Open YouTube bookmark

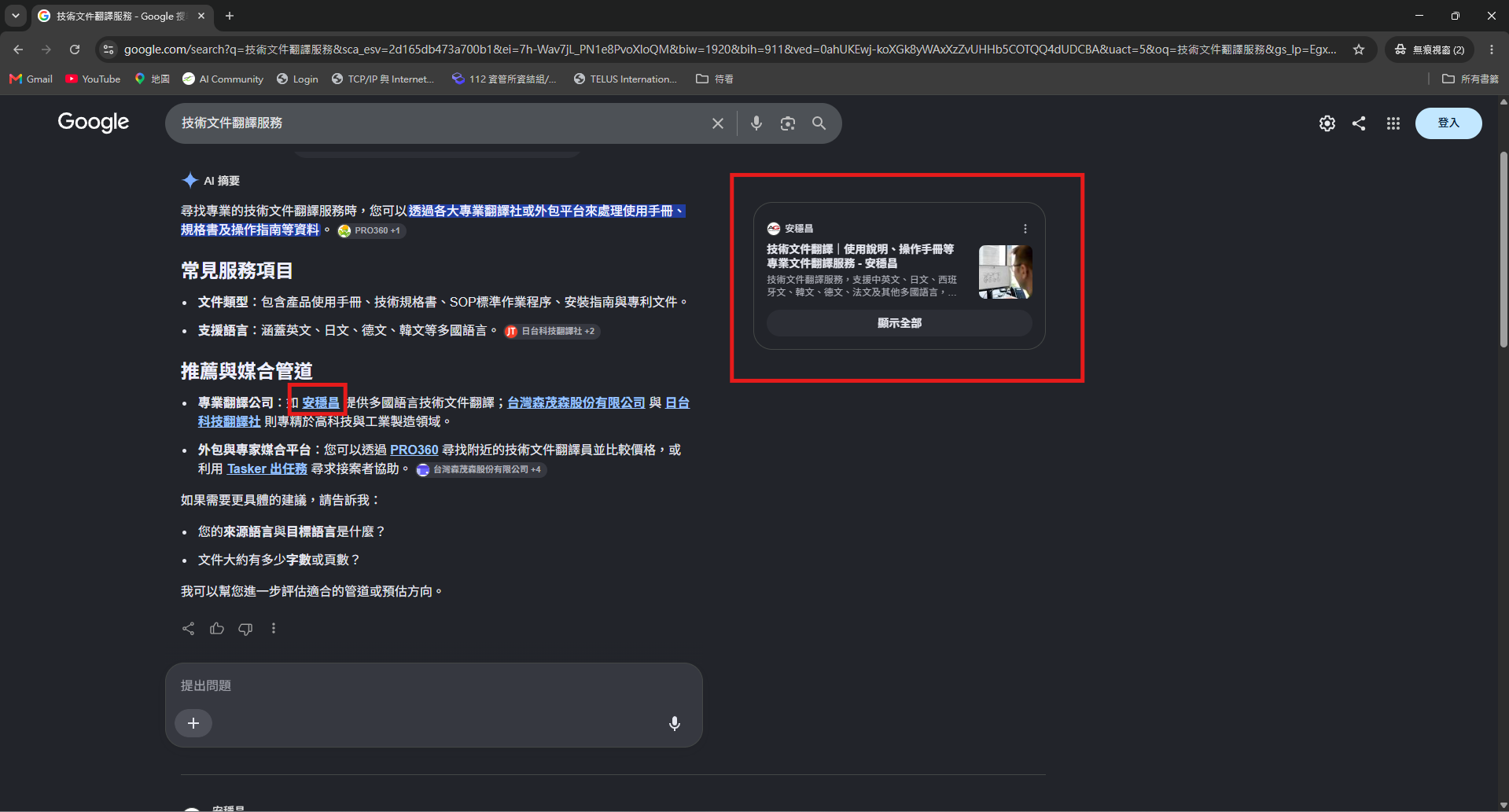tap(93, 79)
